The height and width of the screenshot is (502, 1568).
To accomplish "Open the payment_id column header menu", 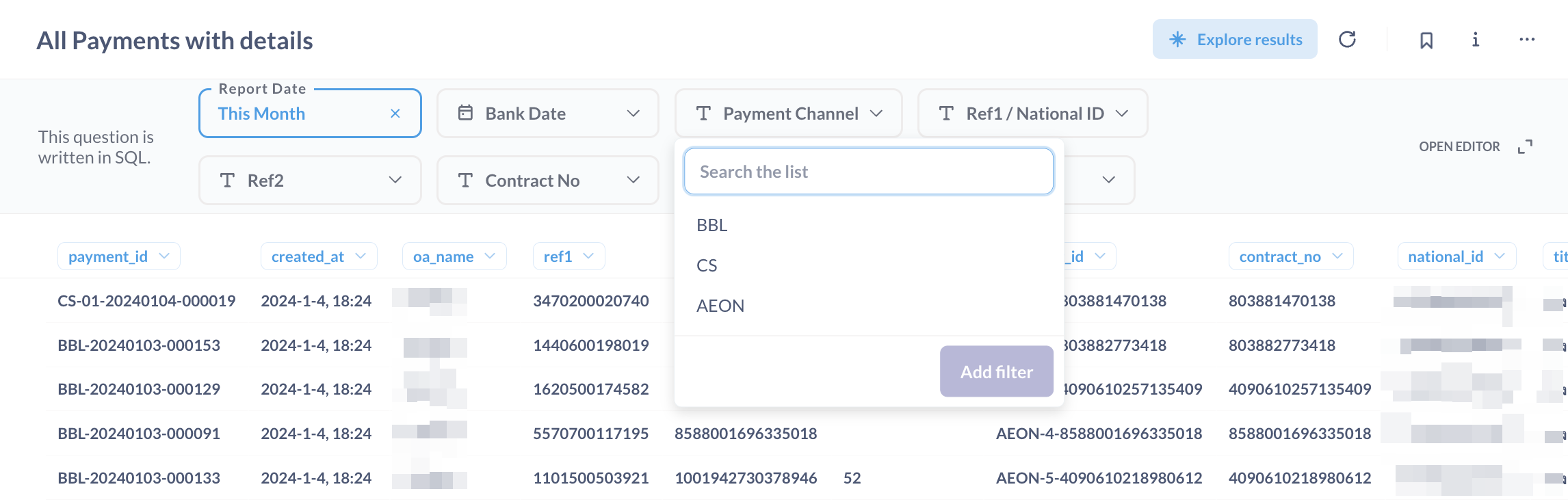I will pos(118,256).
